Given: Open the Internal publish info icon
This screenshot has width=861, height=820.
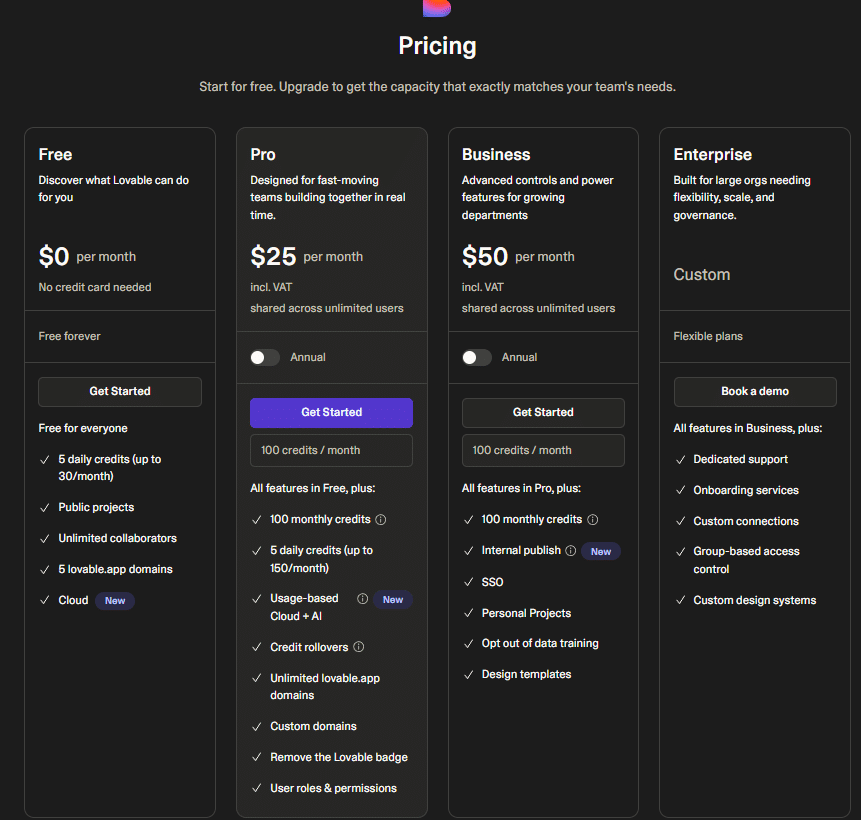Looking at the screenshot, I should (571, 551).
